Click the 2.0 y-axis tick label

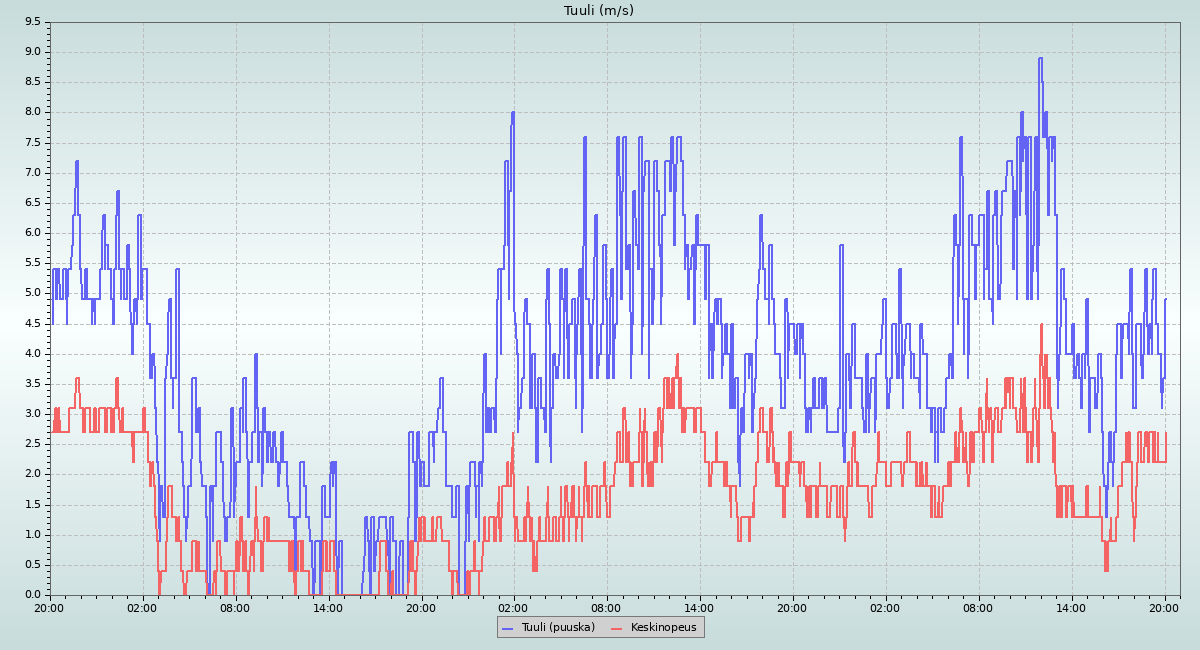point(33,474)
